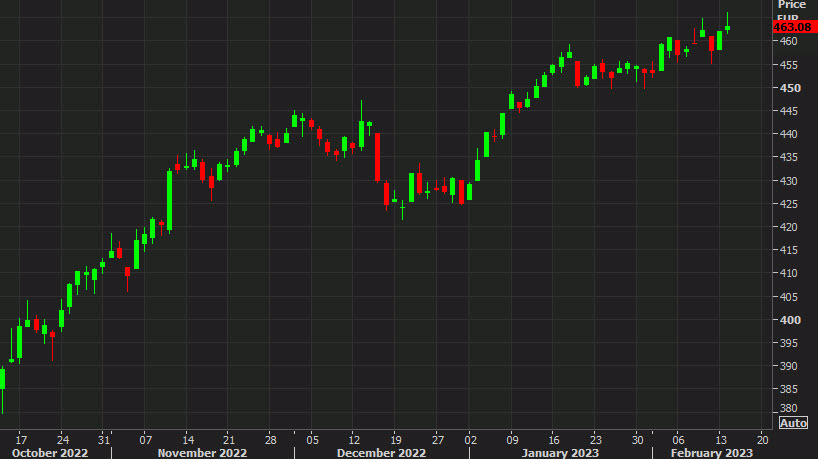Click the November 2022 month label
Viewport: 818px width, 459px height.
(x=202, y=453)
